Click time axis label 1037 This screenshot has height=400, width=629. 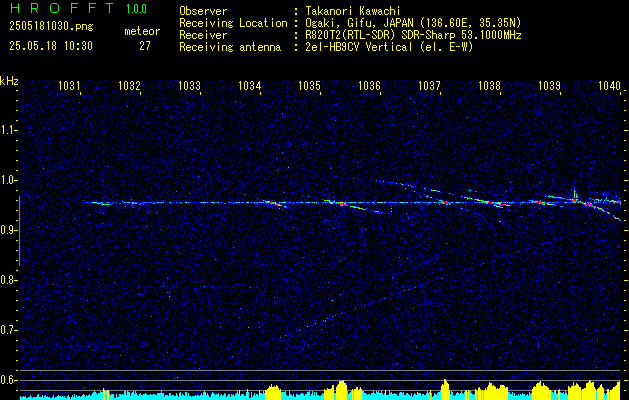tap(430, 86)
